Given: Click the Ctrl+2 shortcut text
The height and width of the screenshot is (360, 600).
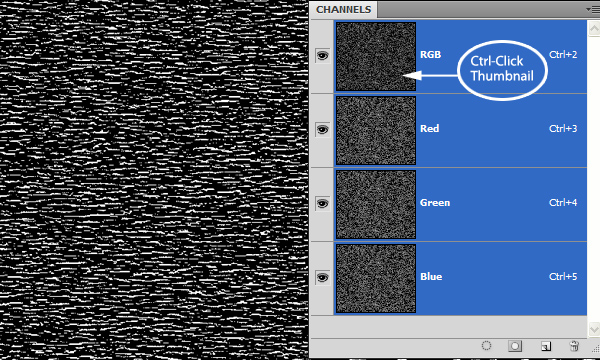Looking at the screenshot, I should tap(563, 55).
